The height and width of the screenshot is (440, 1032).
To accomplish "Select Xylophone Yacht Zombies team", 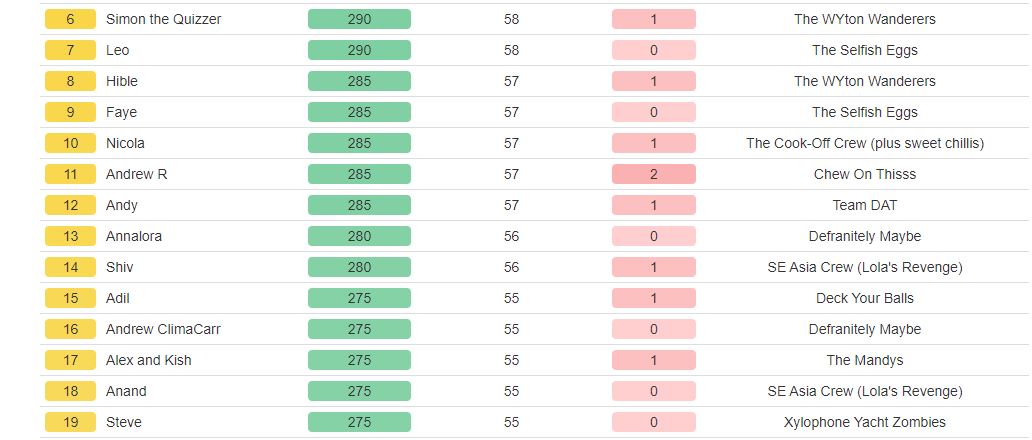I will pyautogui.click(x=865, y=421).
